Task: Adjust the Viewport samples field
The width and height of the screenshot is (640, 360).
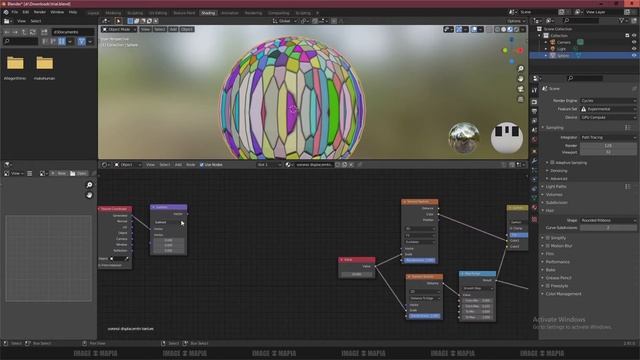Action: click(x=608, y=152)
